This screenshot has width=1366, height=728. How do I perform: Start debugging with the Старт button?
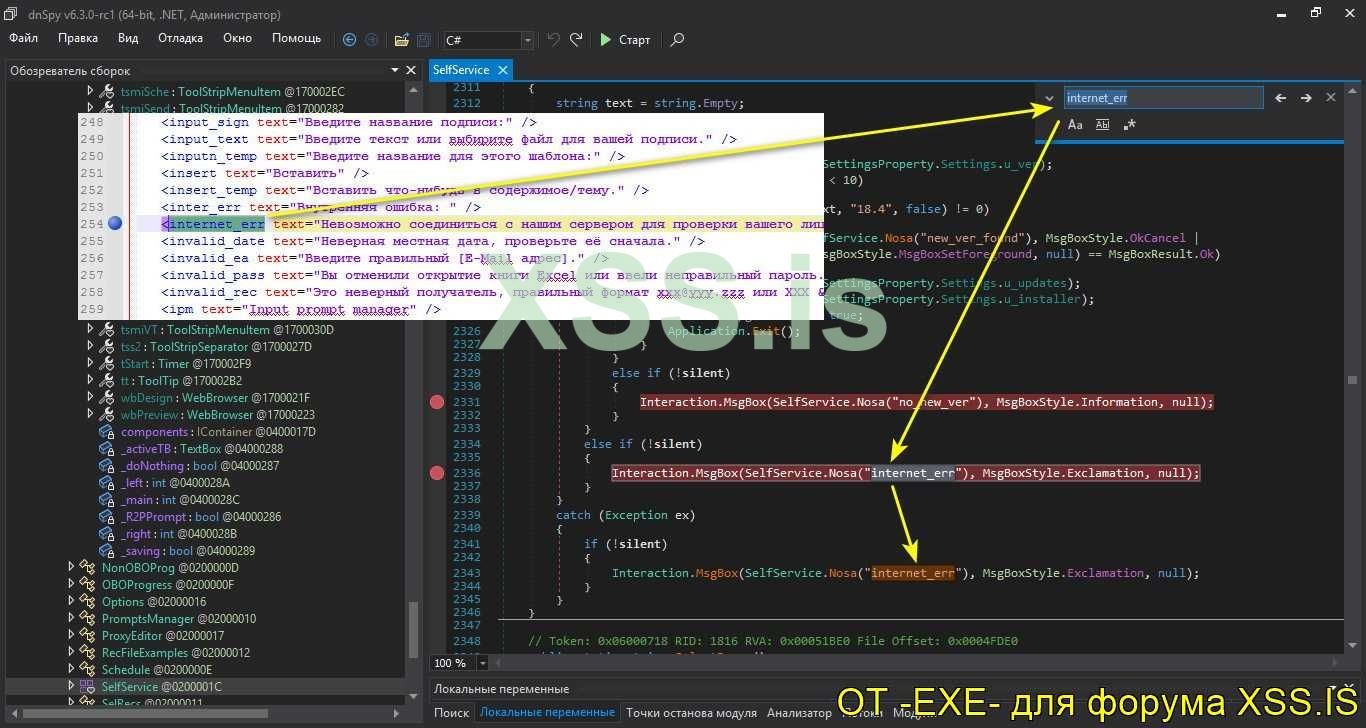click(625, 40)
